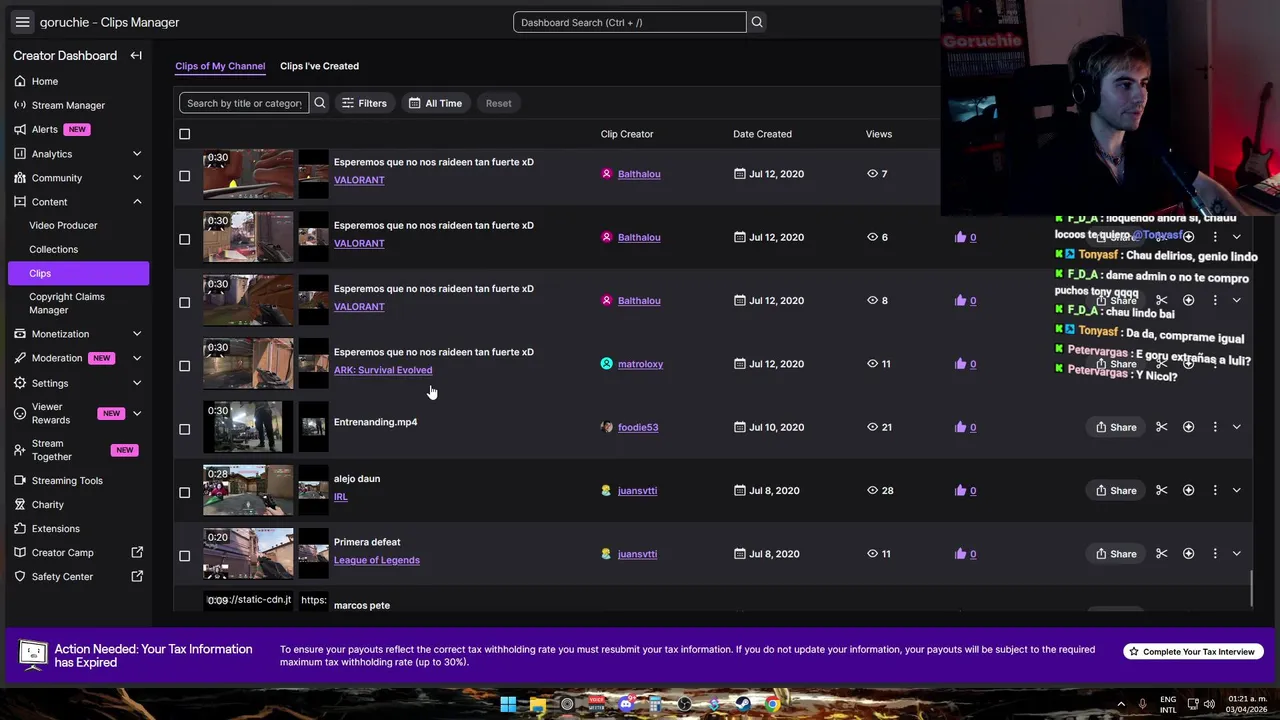This screenshot has height=720, width=1280.
Task: Check the Balthalou clip with 6 views
Action: point(184,239)
